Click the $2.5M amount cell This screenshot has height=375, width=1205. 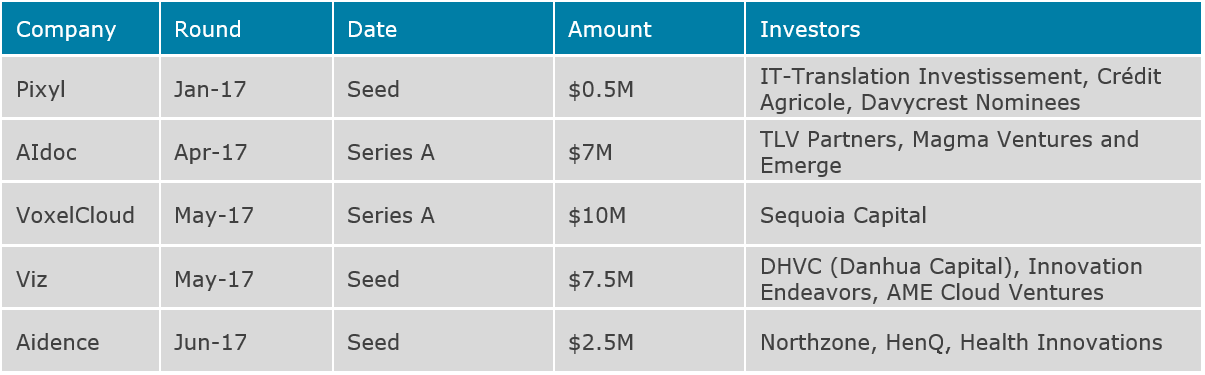(x=649, y=342)
